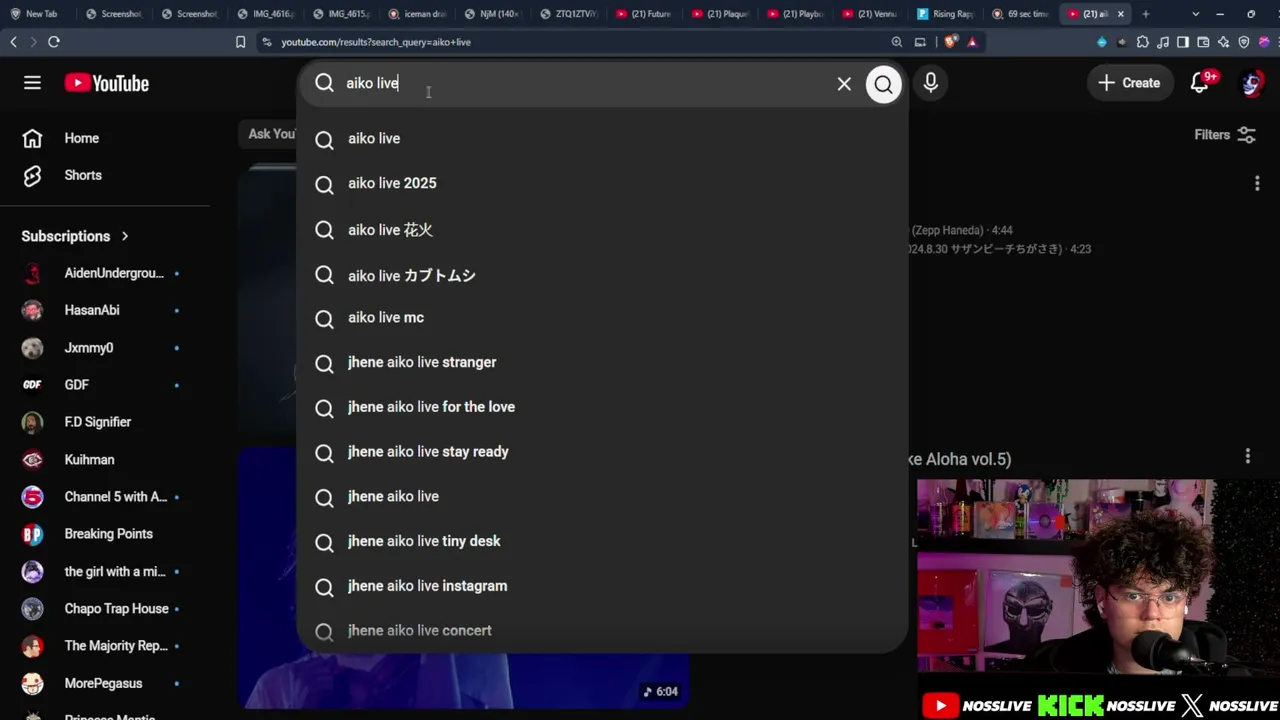The image size is (1280, 720).
Task: Open the YouTube hamburger guide menu
Action: [33, 83]
